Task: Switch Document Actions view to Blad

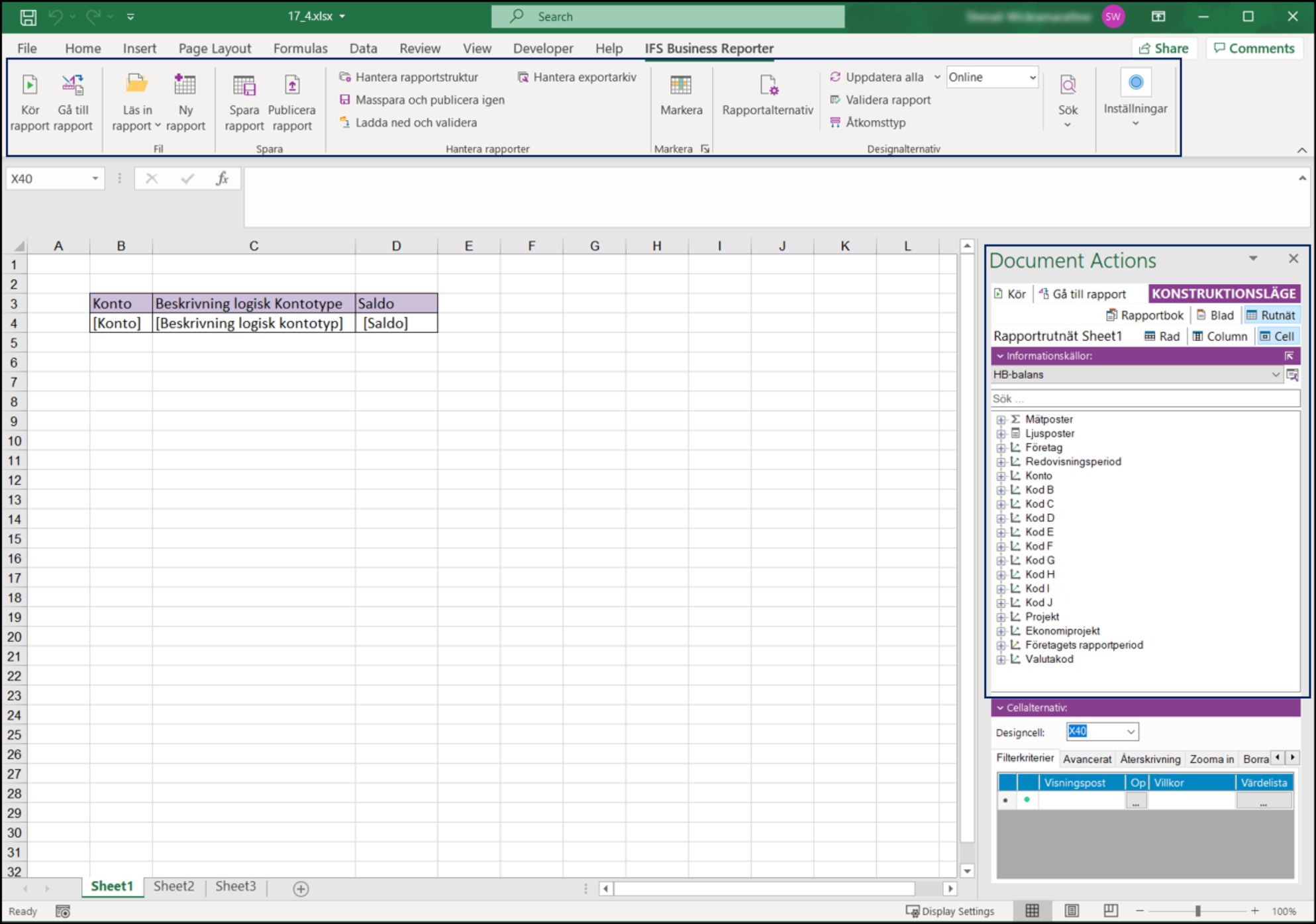Action: pos(1216,315)
